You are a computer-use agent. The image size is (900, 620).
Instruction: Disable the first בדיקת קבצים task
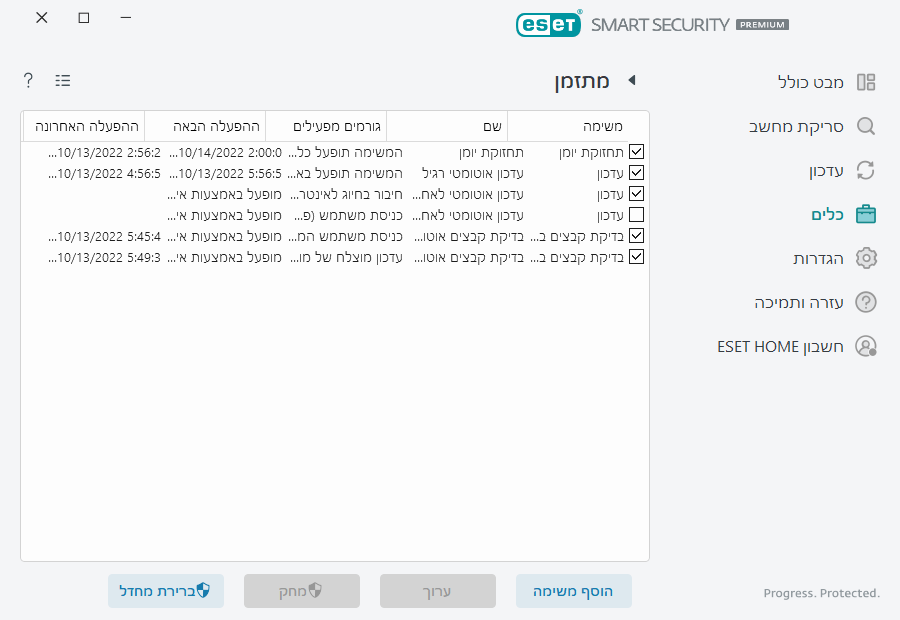(x=636, y=235)
